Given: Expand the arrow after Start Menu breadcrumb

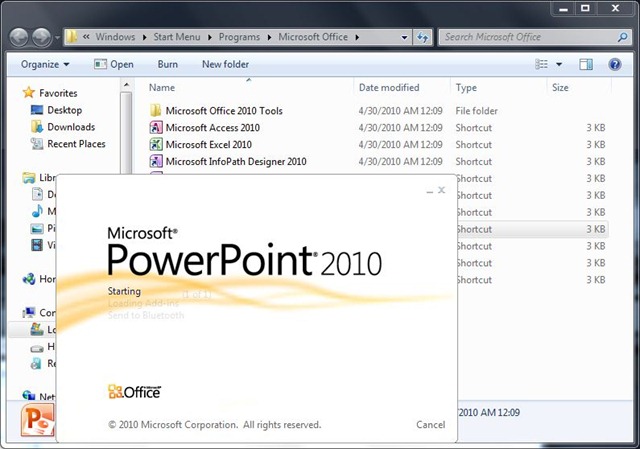Looking at the screenshot, I should click(x=210, y=37).
